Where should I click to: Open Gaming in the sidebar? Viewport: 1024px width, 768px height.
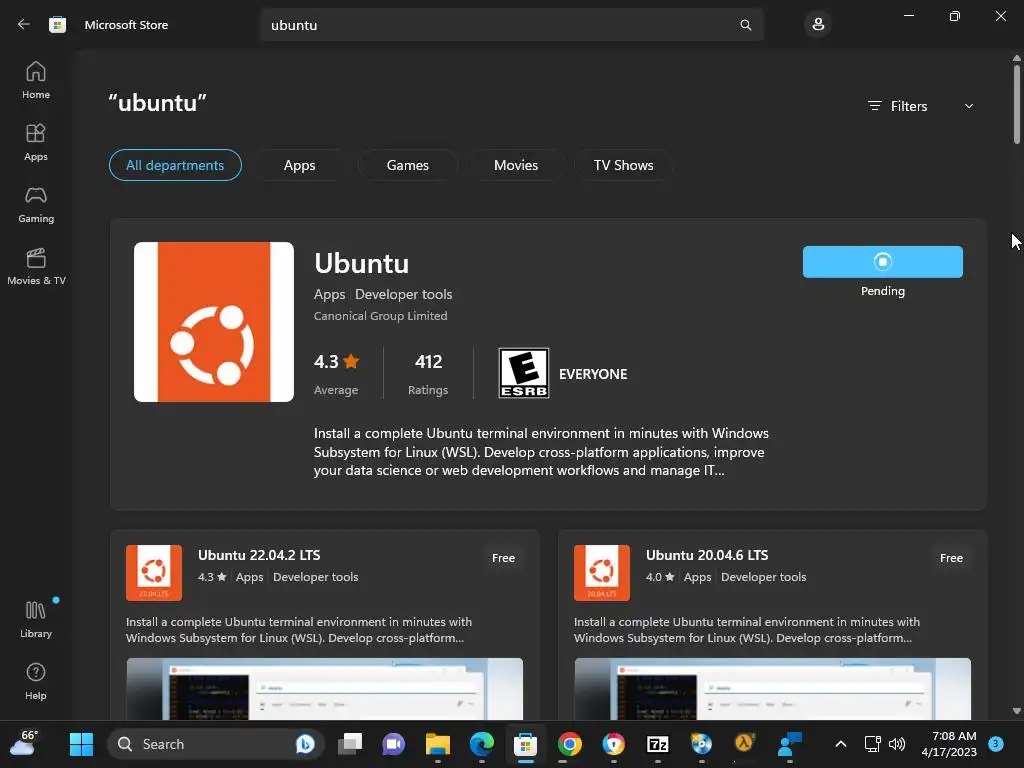coord(36,204)
